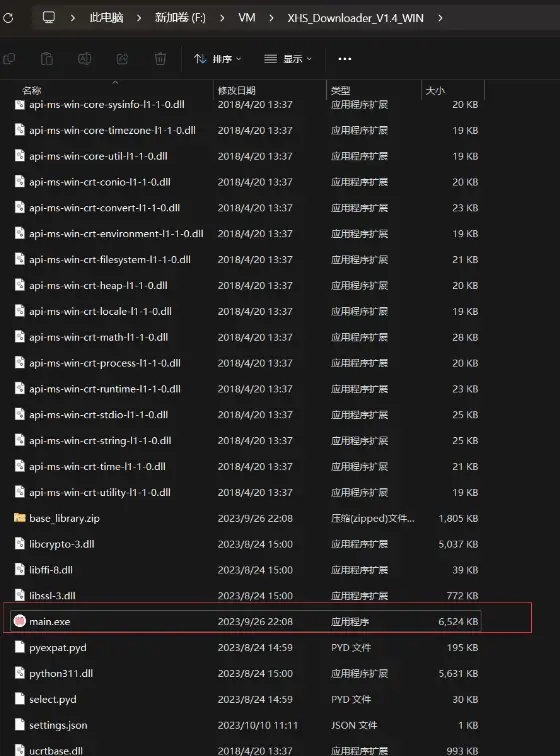Select file api-ms-win-crt-locale-l1-1-0.dll
This screenshot has height=756, width=560.
[x=100, y=311]
